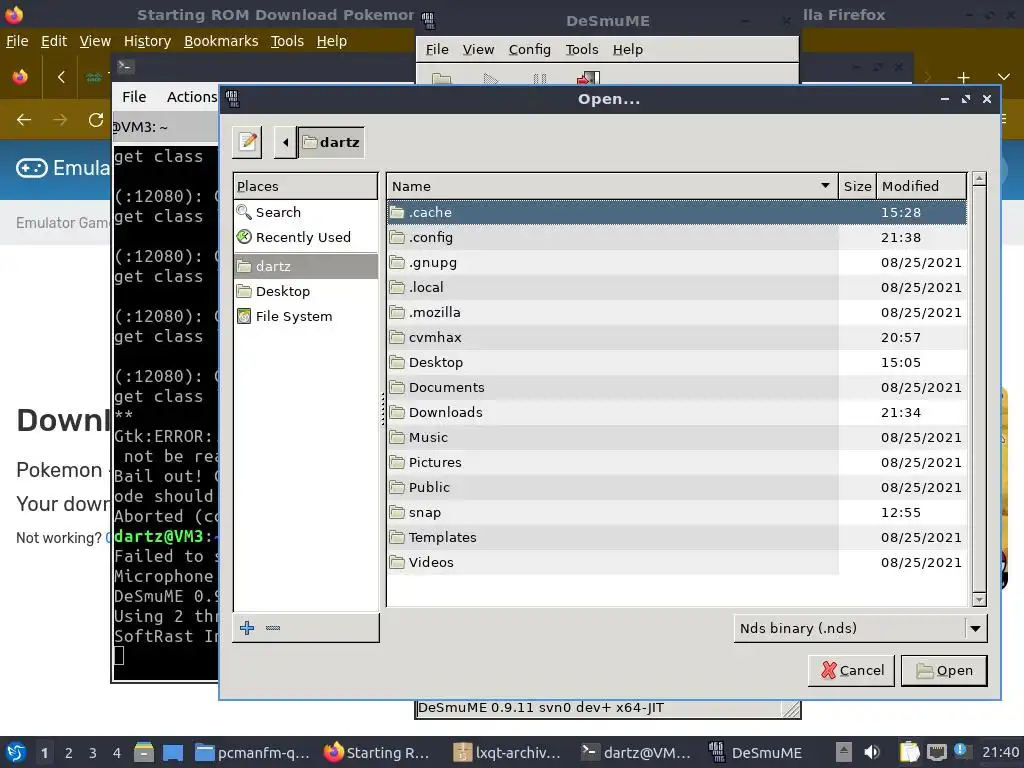Select the snap folder row
1024x768 pixels.
[x=677, y=513]
